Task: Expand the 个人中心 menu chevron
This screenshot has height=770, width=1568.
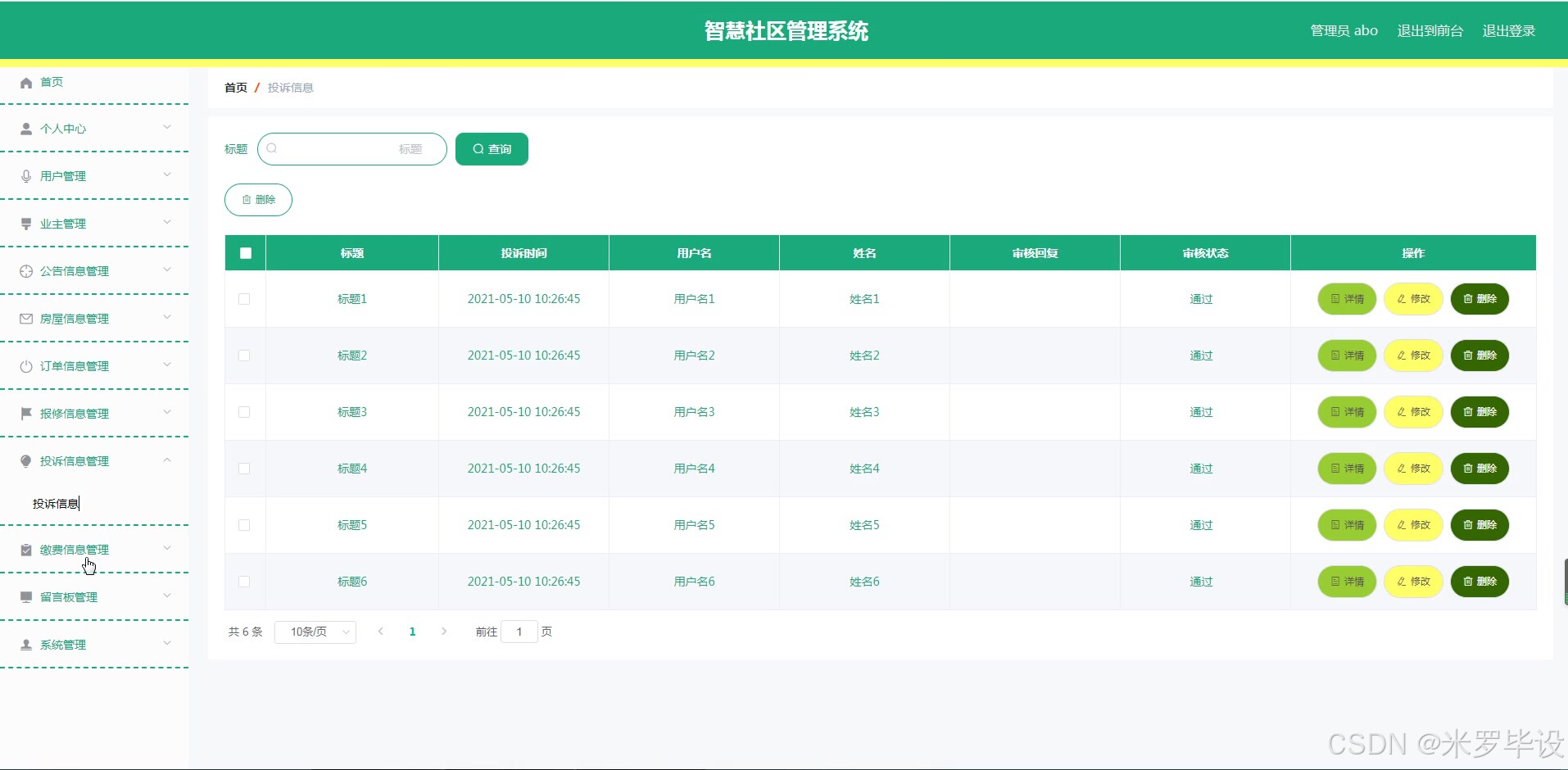Action: pyautogui.click(x=167, y=127)
